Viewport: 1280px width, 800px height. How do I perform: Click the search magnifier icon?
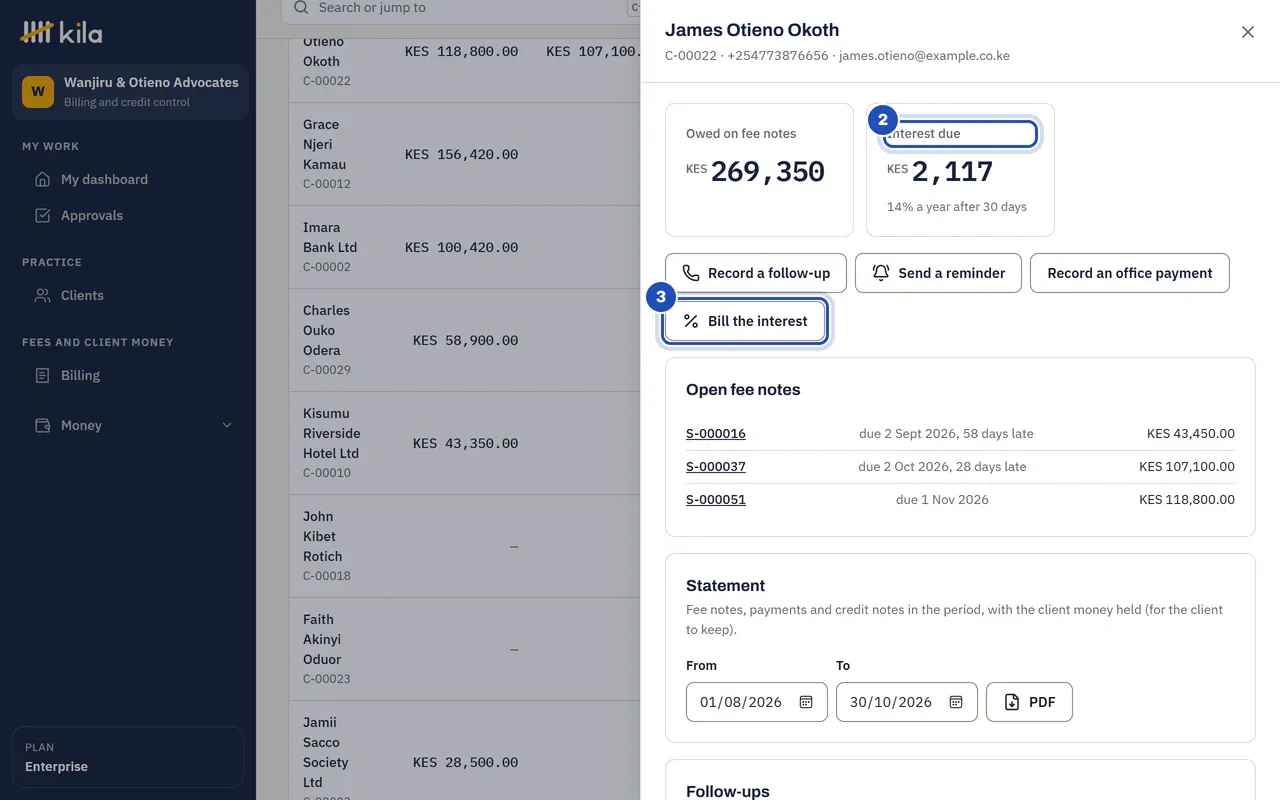301,8
